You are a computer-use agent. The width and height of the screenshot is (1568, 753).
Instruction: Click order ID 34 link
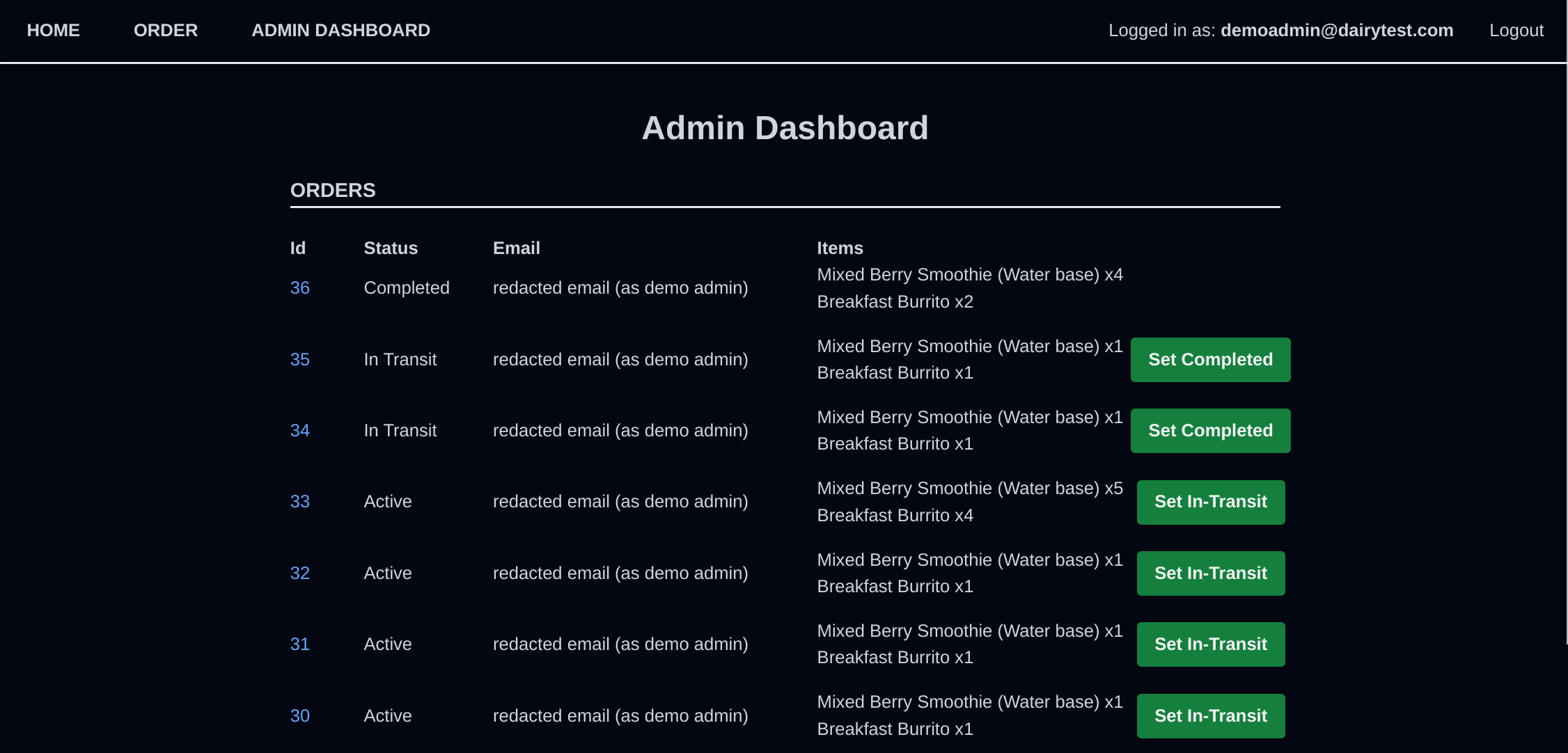(x=300, y=430)
